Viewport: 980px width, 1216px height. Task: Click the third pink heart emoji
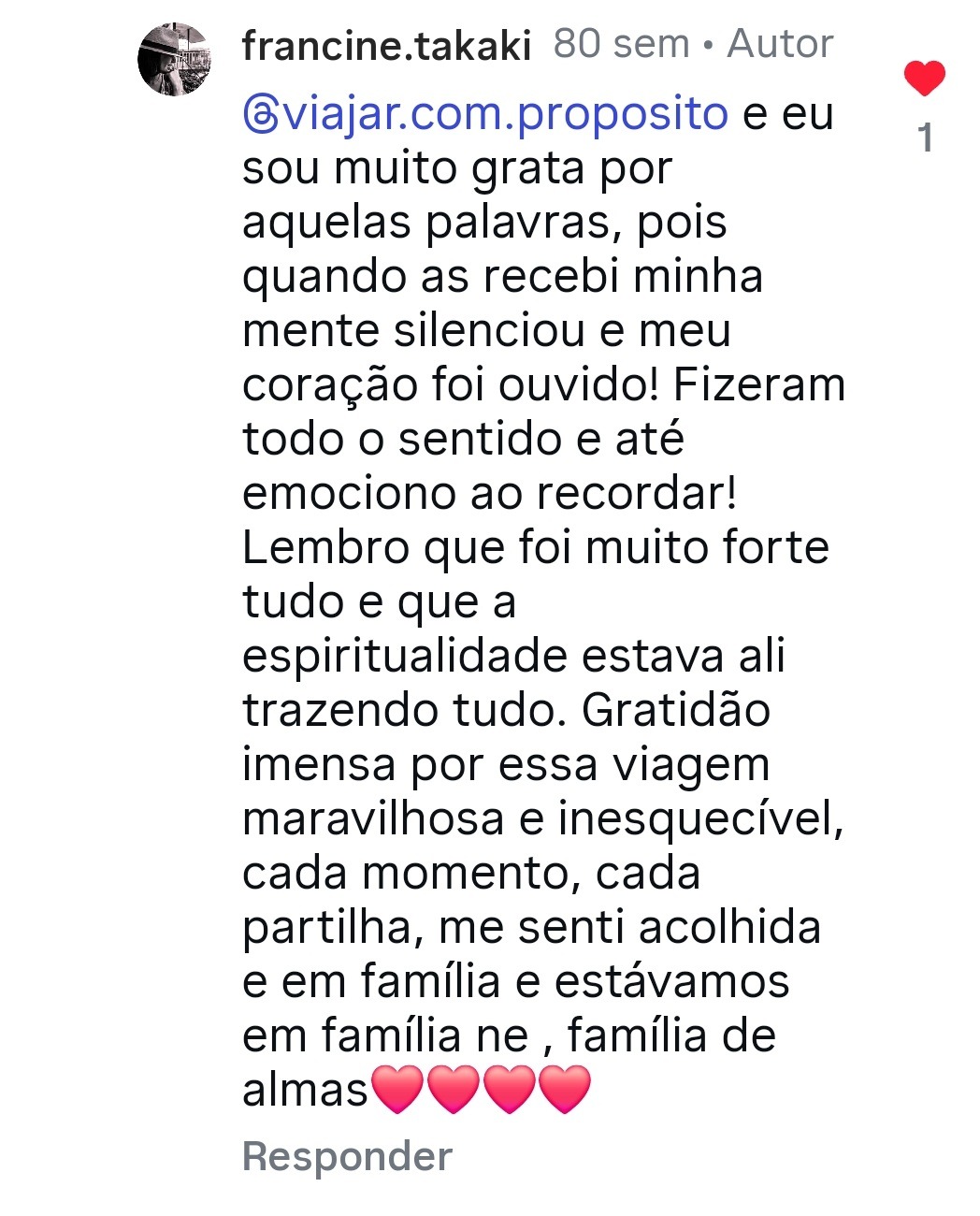(x=509, y=1090)
